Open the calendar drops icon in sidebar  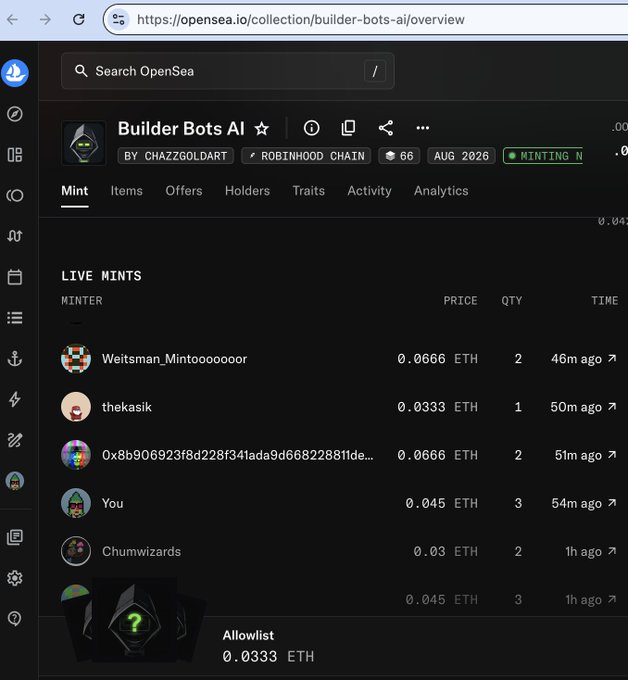coord(15,277)
